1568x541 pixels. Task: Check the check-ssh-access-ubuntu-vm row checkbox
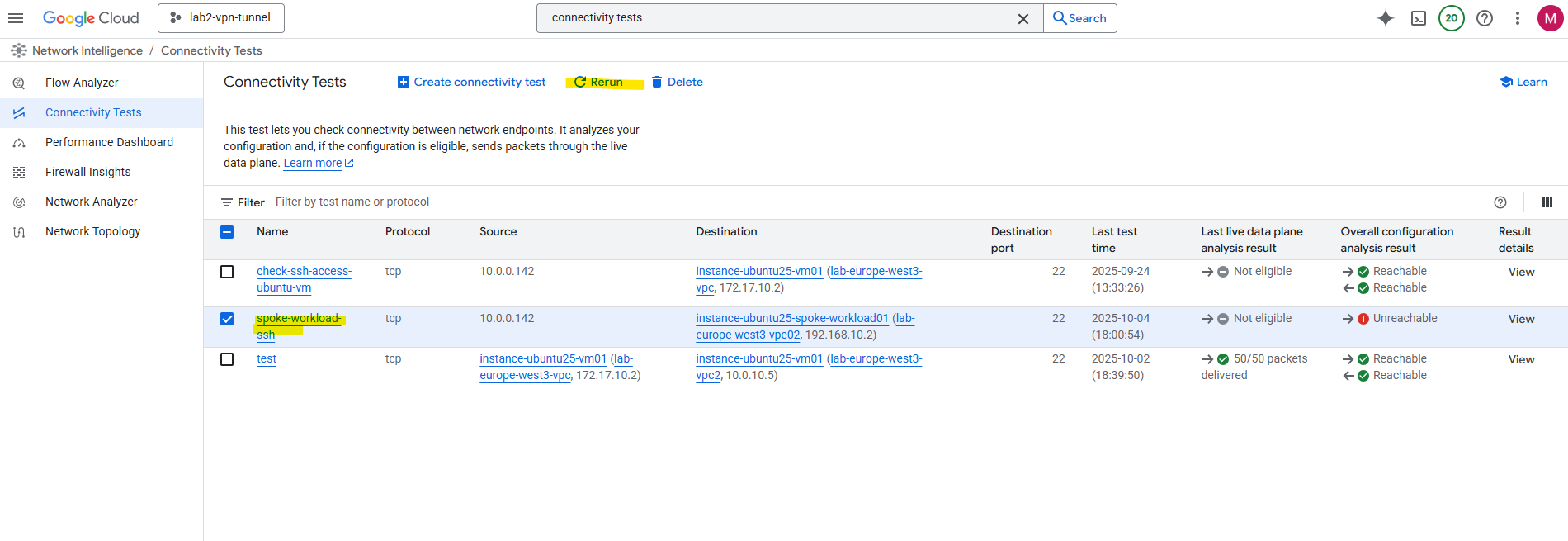[227, 272]
